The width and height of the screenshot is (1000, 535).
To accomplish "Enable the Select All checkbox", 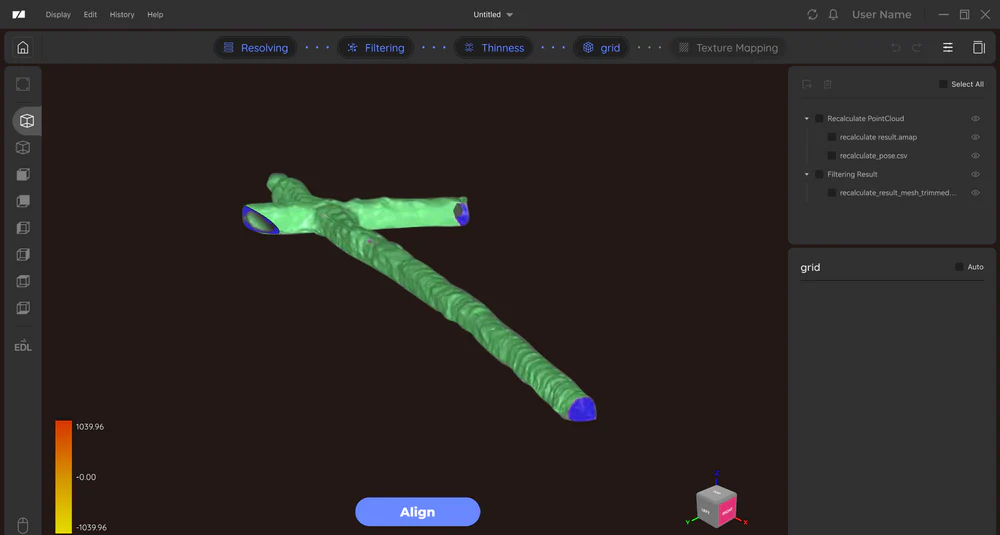I will click(943, 84).
